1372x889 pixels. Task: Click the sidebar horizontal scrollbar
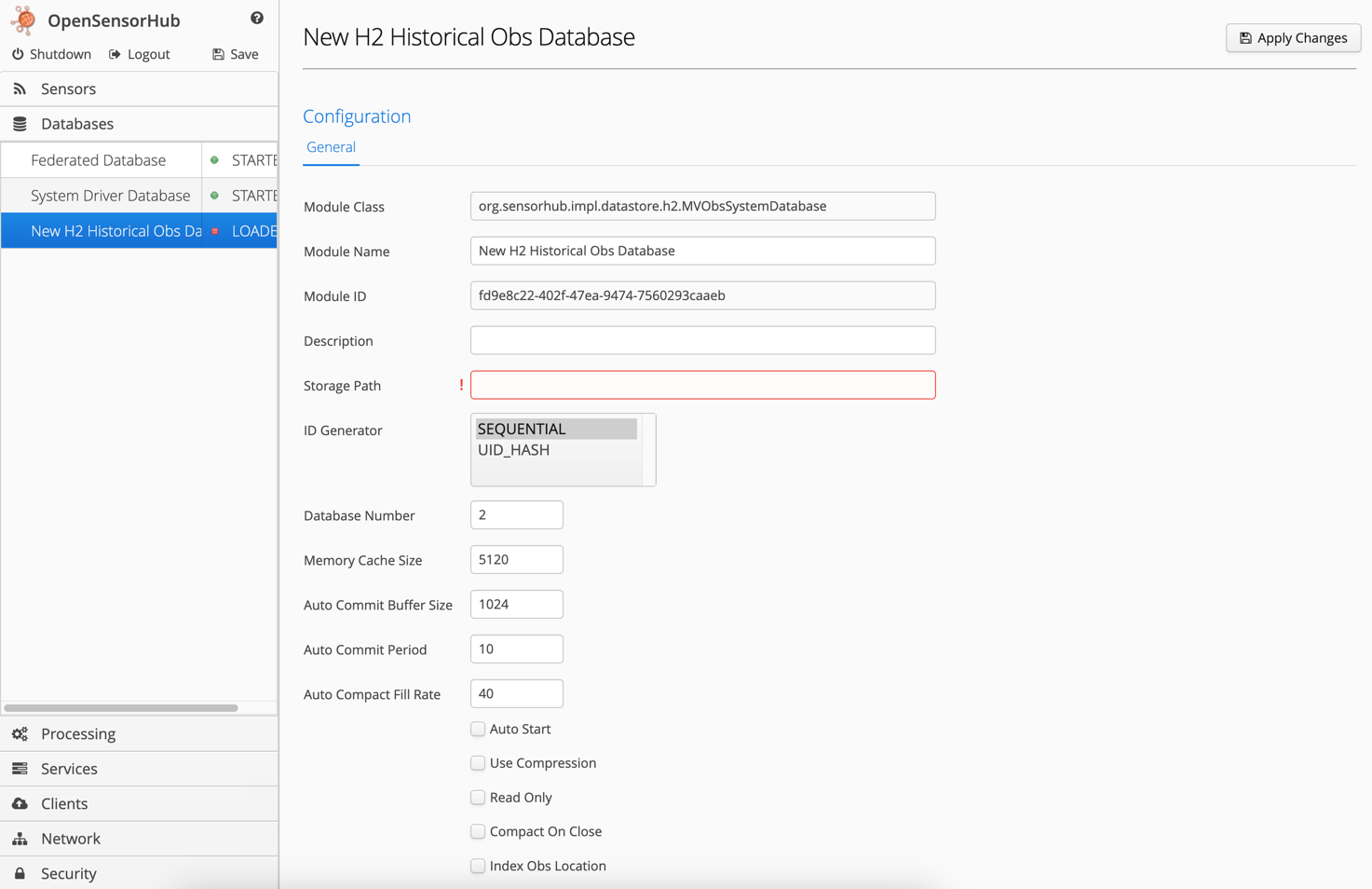[x=121, y=708]
